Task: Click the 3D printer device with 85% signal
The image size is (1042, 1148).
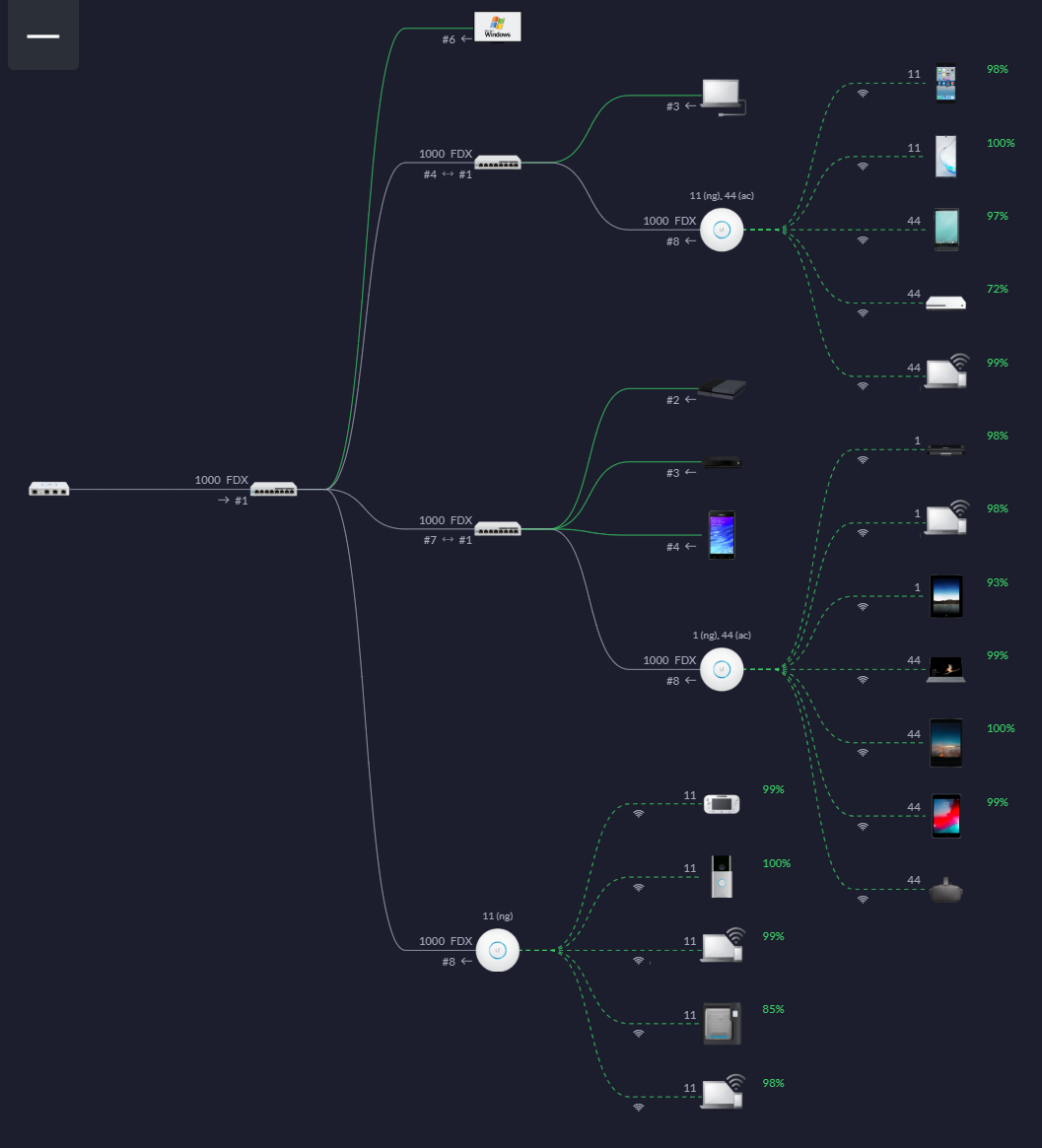Action: click(722, 1024)
